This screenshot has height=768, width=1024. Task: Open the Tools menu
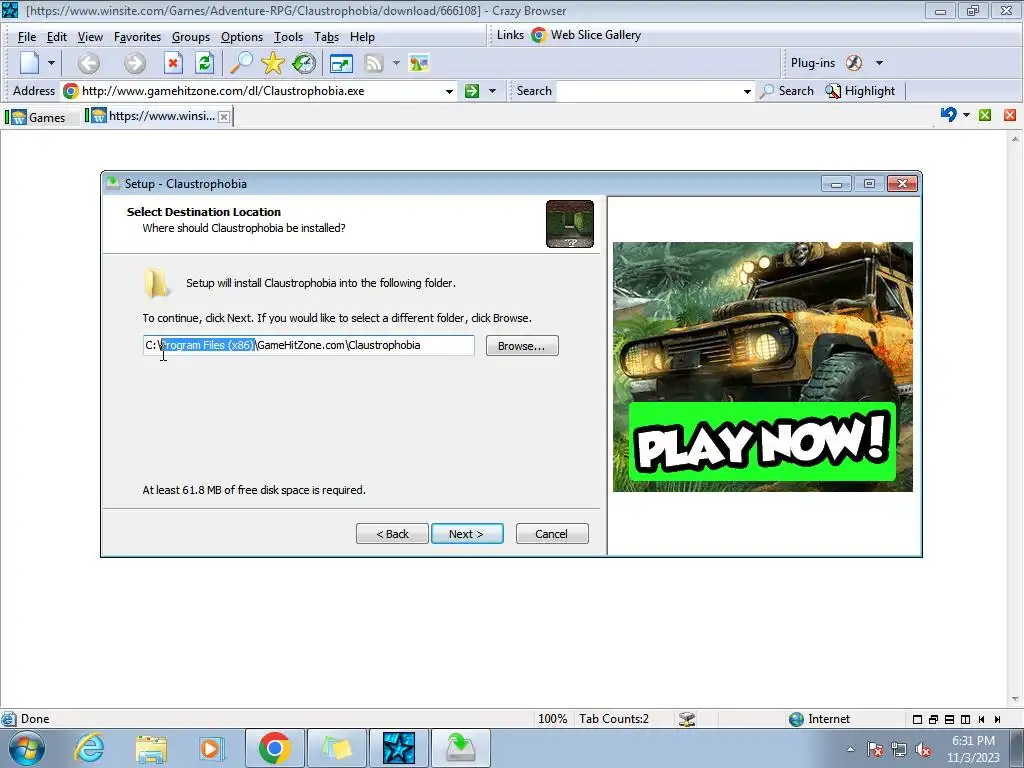coord(288,37)
